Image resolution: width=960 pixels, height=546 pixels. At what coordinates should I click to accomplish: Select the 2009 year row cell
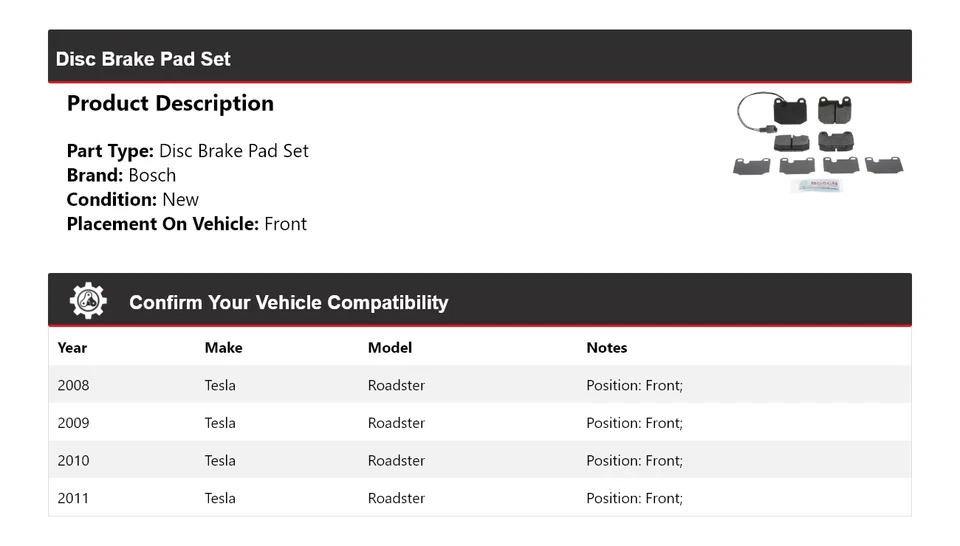[73, 423]
